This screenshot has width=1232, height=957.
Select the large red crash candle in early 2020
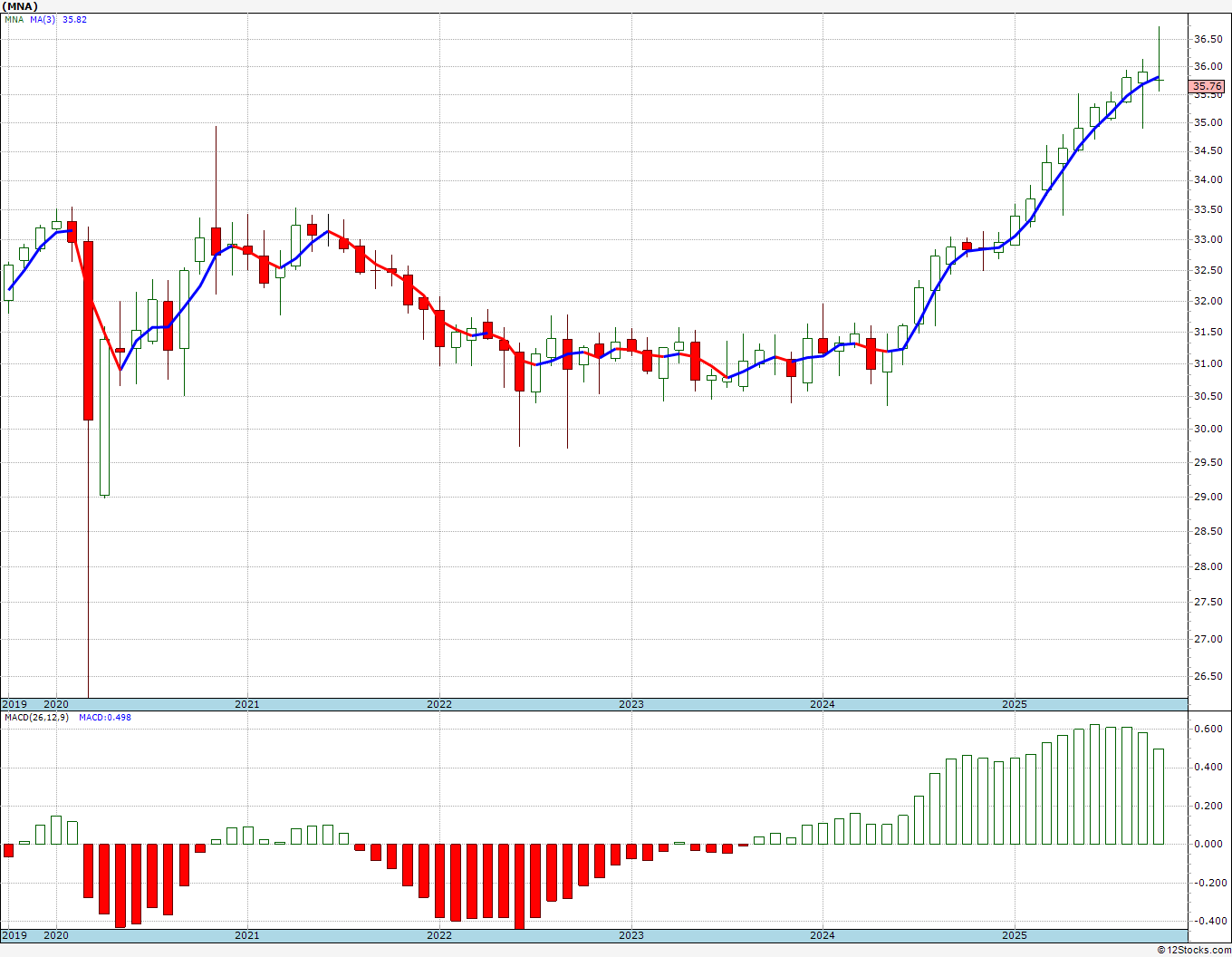88,330
